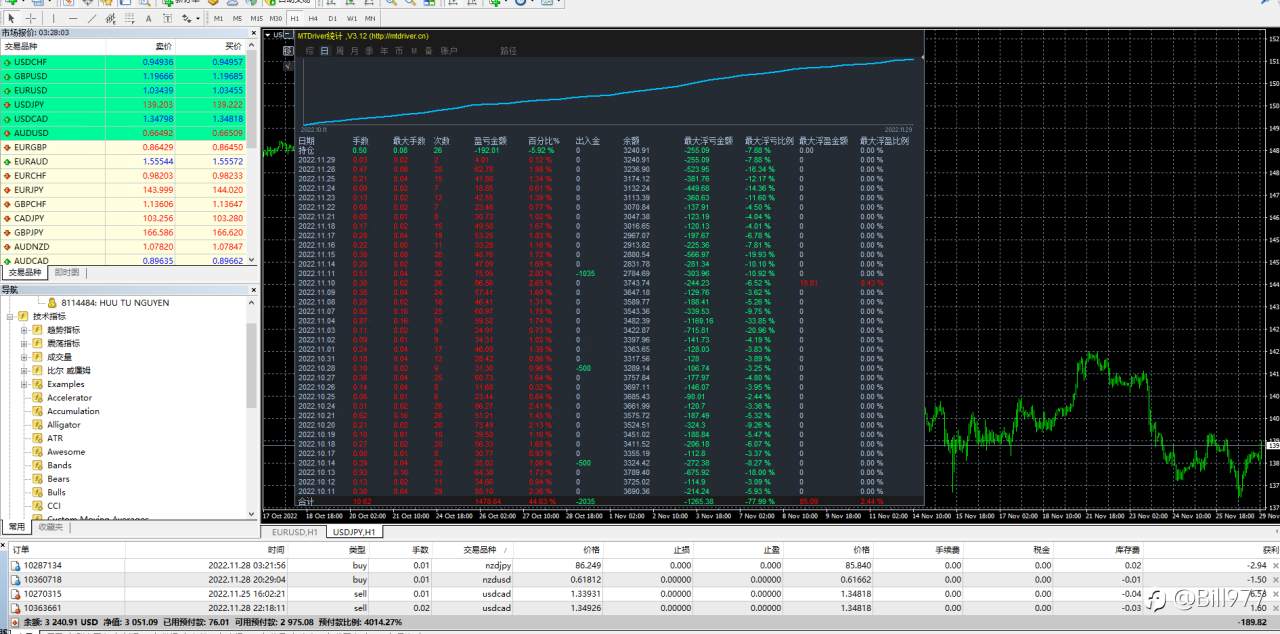Choose the trendline drawing tool
1280x634 pixels.
coord(92,18)
